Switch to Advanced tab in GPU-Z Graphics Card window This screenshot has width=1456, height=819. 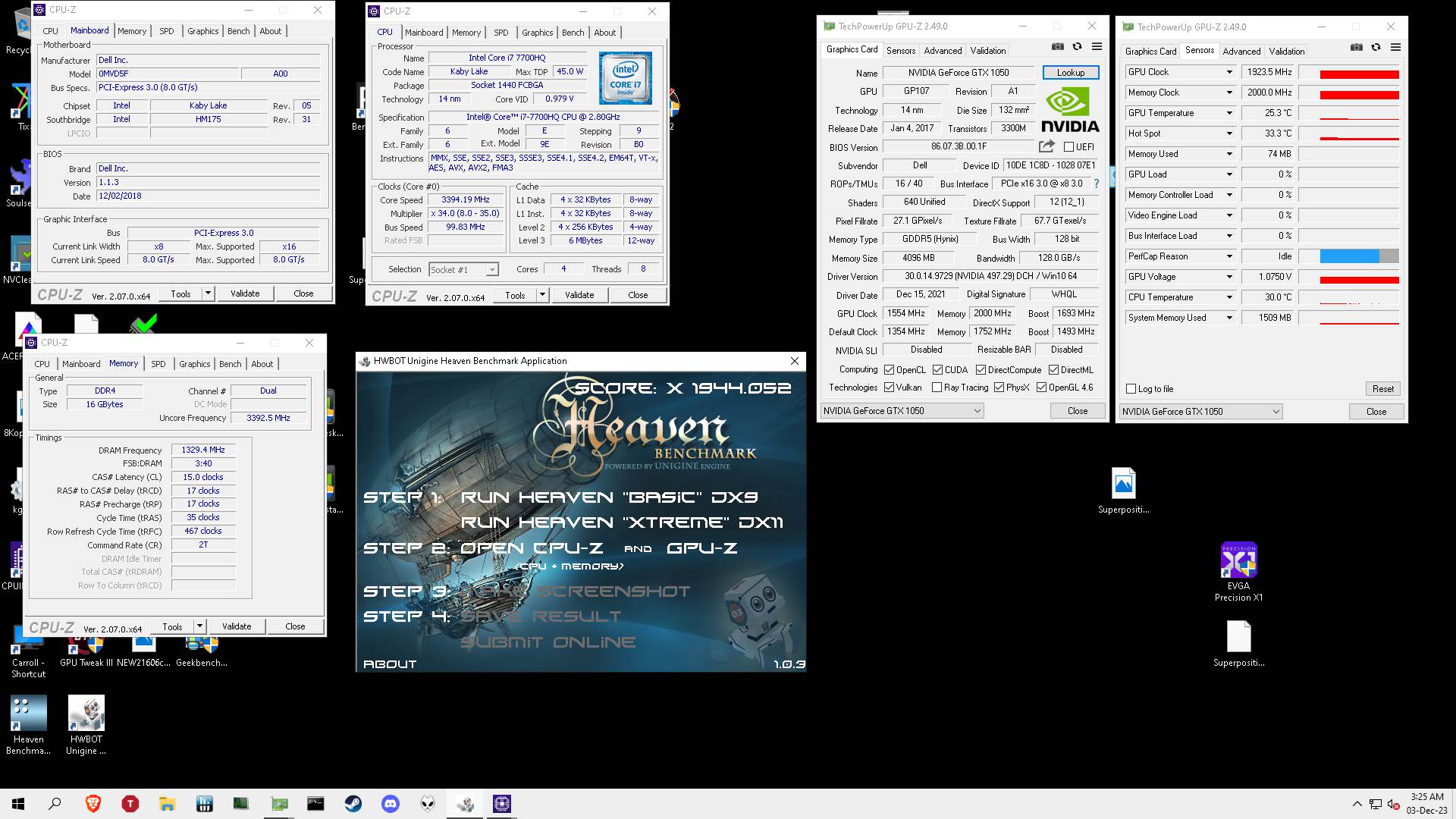tap(943, 50)
